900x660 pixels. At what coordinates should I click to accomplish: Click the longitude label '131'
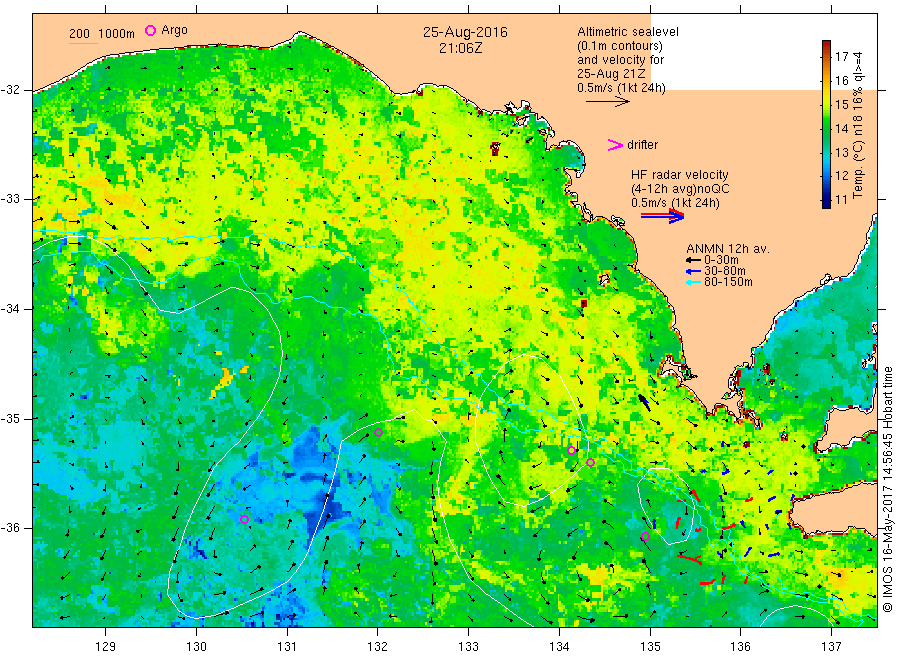(x=287, y=646)
